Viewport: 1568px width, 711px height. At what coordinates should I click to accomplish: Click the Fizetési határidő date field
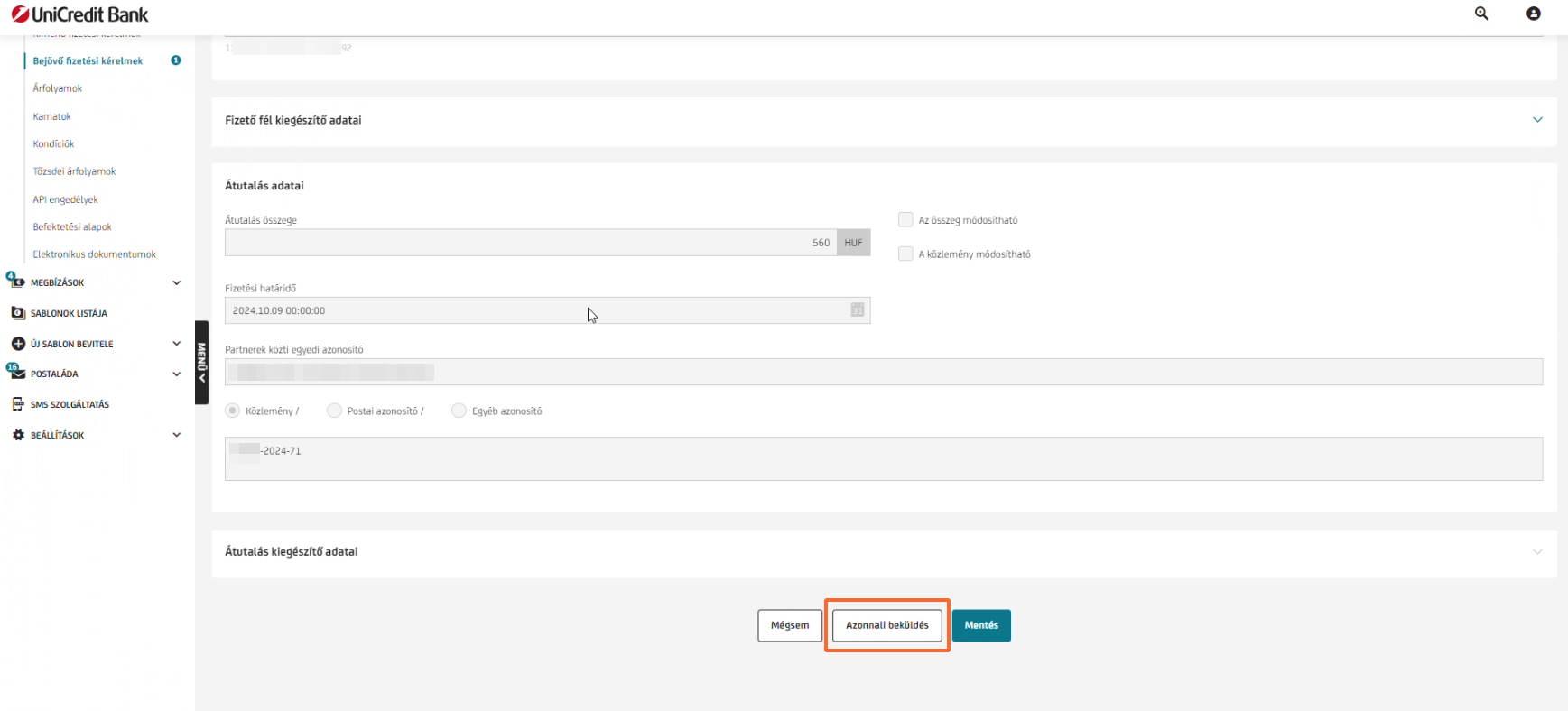point(547,310)
